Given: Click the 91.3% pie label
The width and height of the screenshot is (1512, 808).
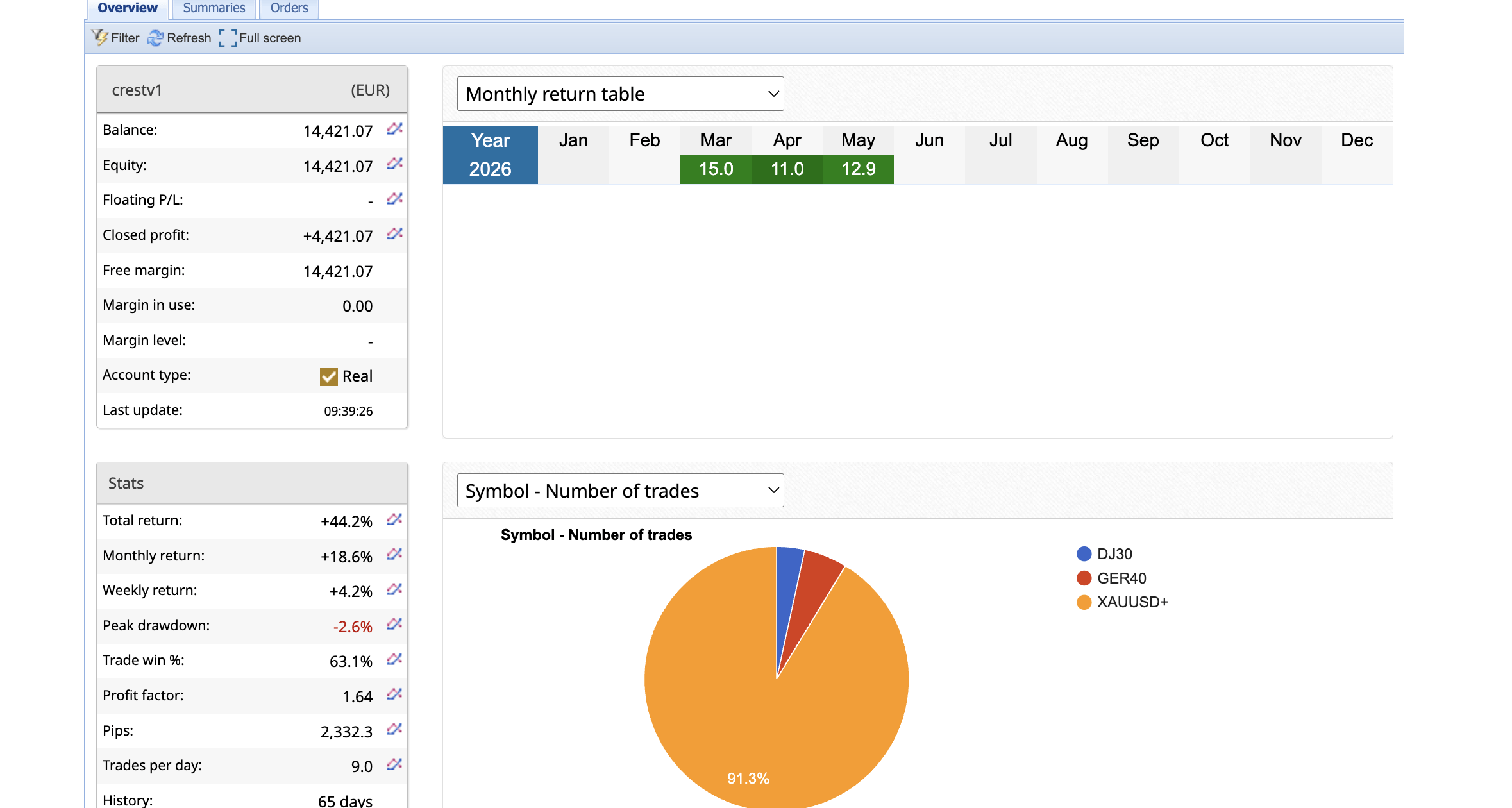Looking at the screenshot, I should point(748,779).
